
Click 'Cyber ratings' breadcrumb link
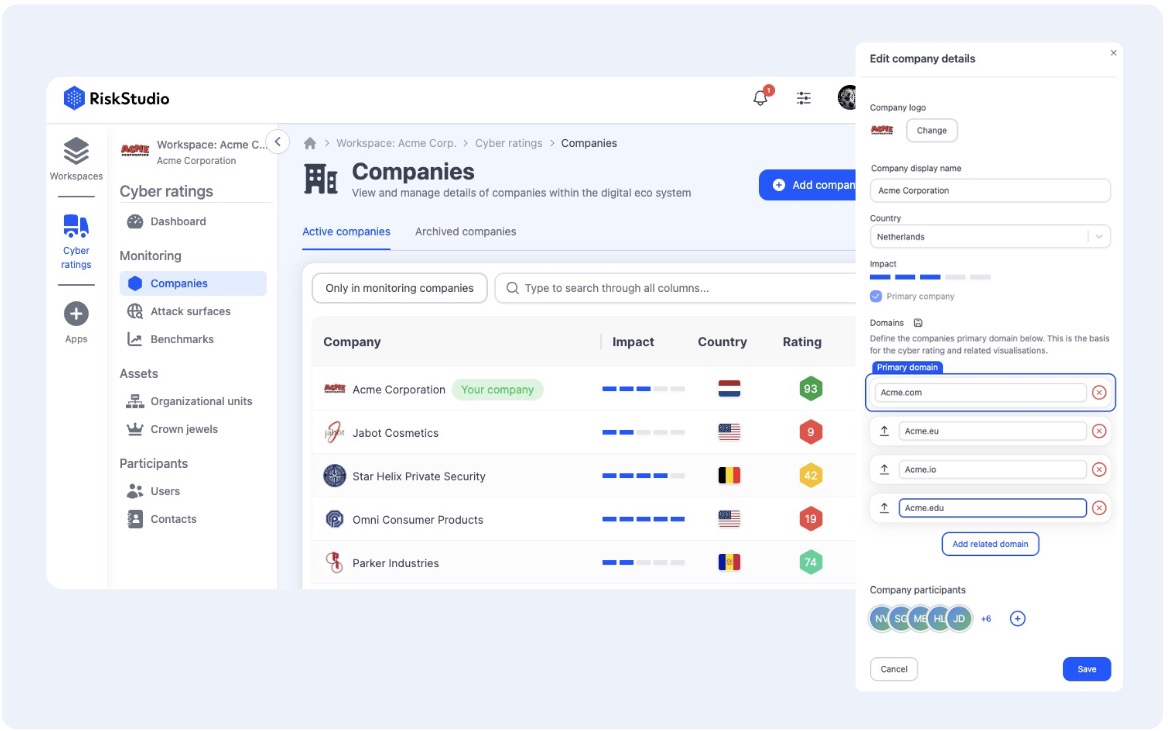[509, 143]
